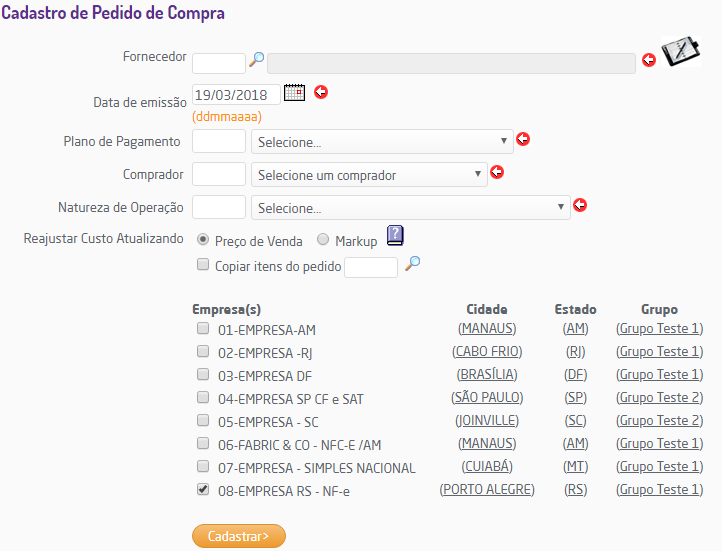
Task: Enable the Copiar itens do pedido checkbox
Action: [203, 265]
